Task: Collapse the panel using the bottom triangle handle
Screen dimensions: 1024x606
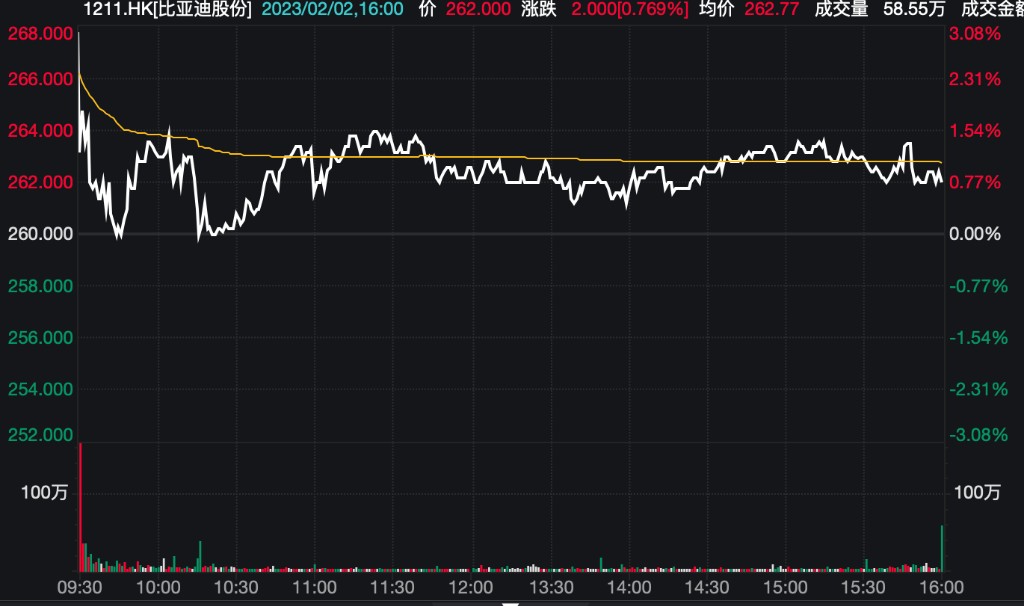Action: [x=512, y=603]
